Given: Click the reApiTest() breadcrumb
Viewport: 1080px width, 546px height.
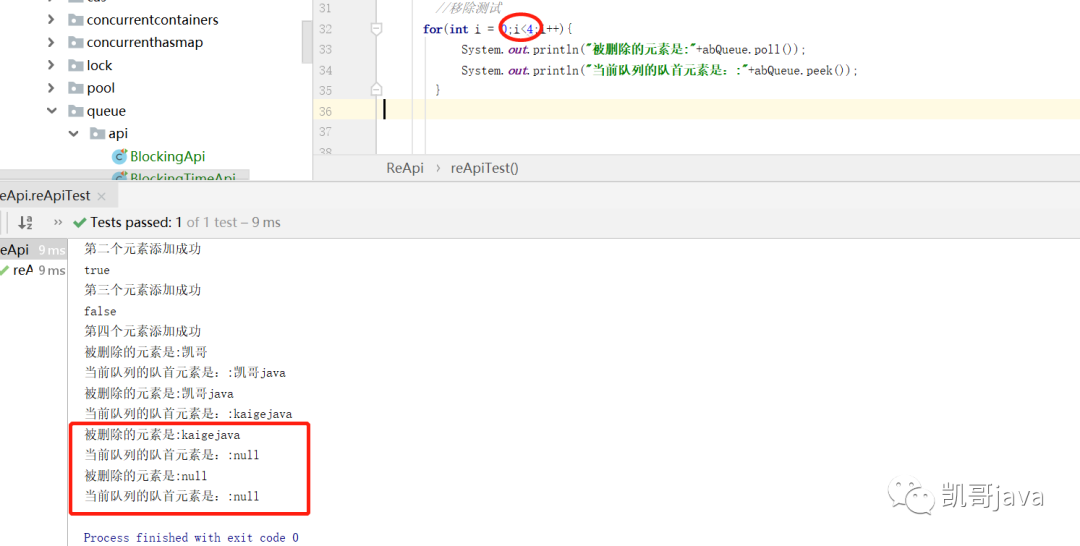Looking at the screenshot, I should pyautogui.click(x=485, y=168).
